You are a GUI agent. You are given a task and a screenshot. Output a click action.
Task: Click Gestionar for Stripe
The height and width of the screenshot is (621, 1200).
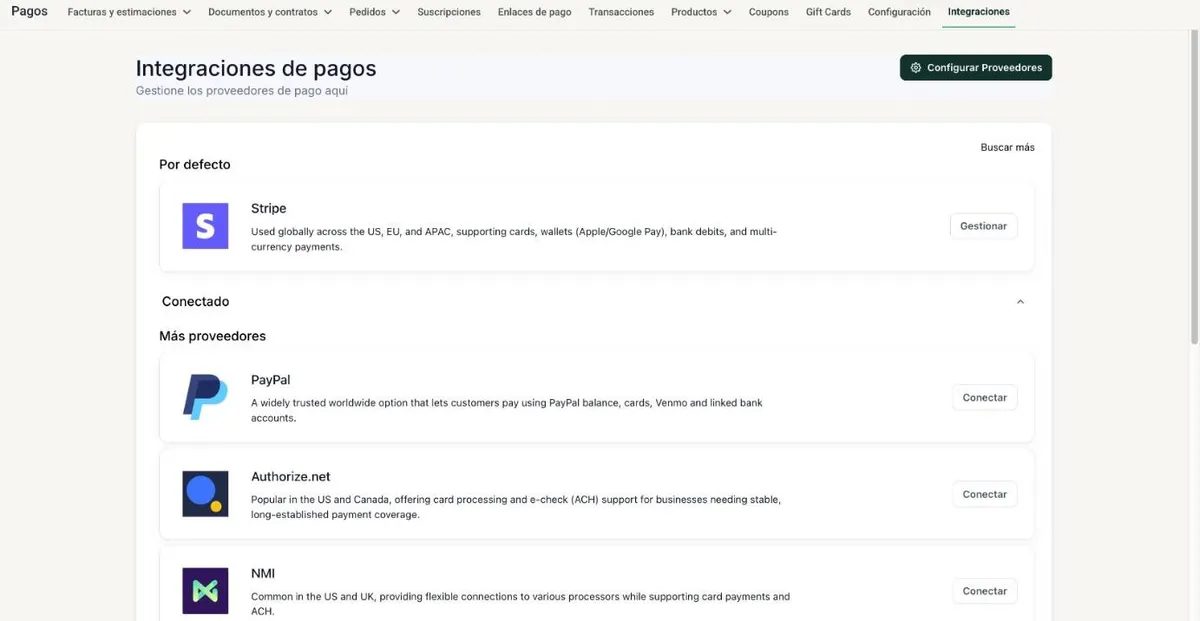point(984,226)
